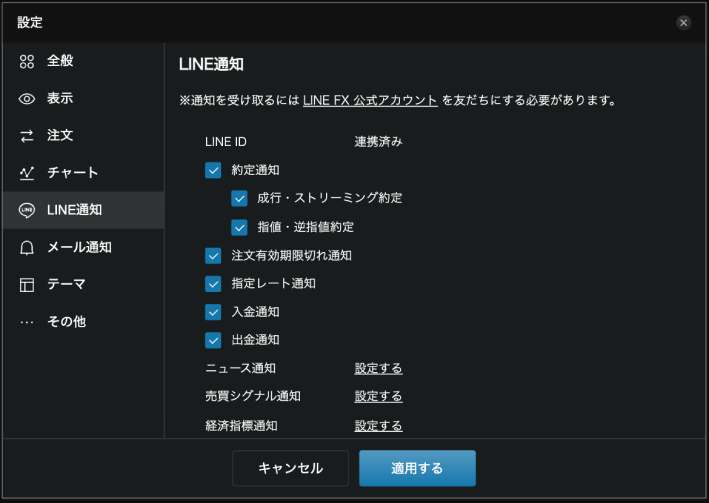Screen dimensions: 709x503
Task: Click the テーマ layout icon
Action: 27,285
